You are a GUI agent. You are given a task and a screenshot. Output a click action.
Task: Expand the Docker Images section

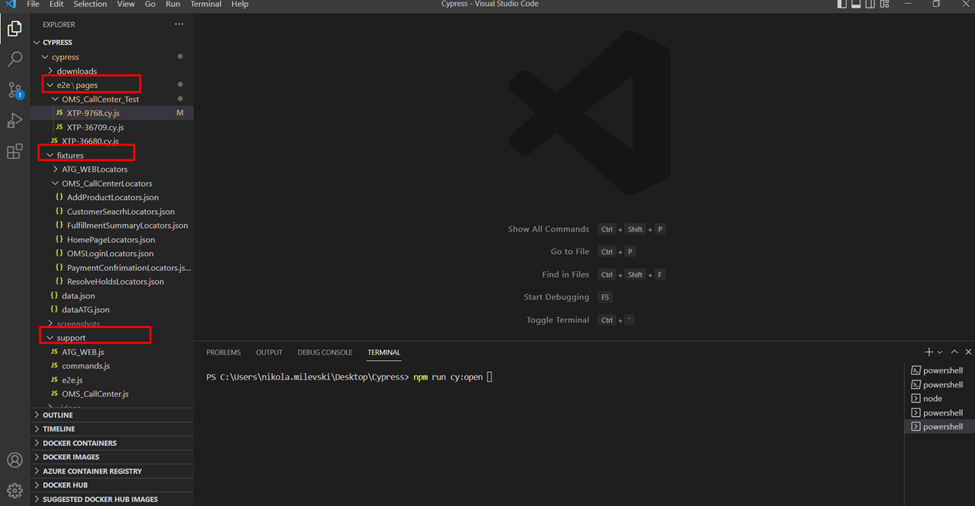click(x=112, y=457)
